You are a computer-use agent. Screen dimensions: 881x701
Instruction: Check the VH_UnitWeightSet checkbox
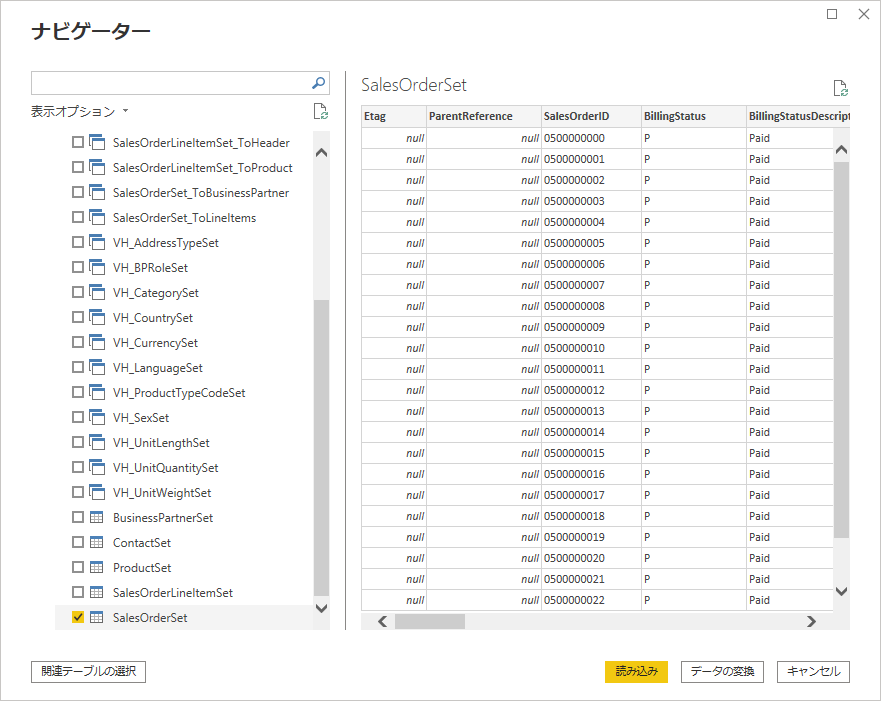click(78, 492)
